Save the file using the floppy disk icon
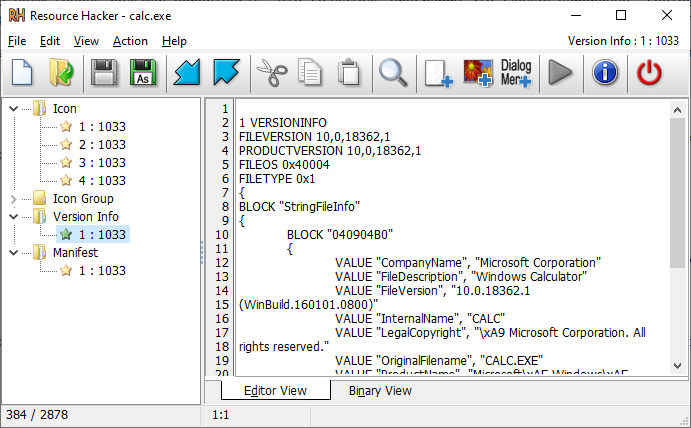This screenshot has width=691, height=428. pyautogui.click(x=104, y=73)
